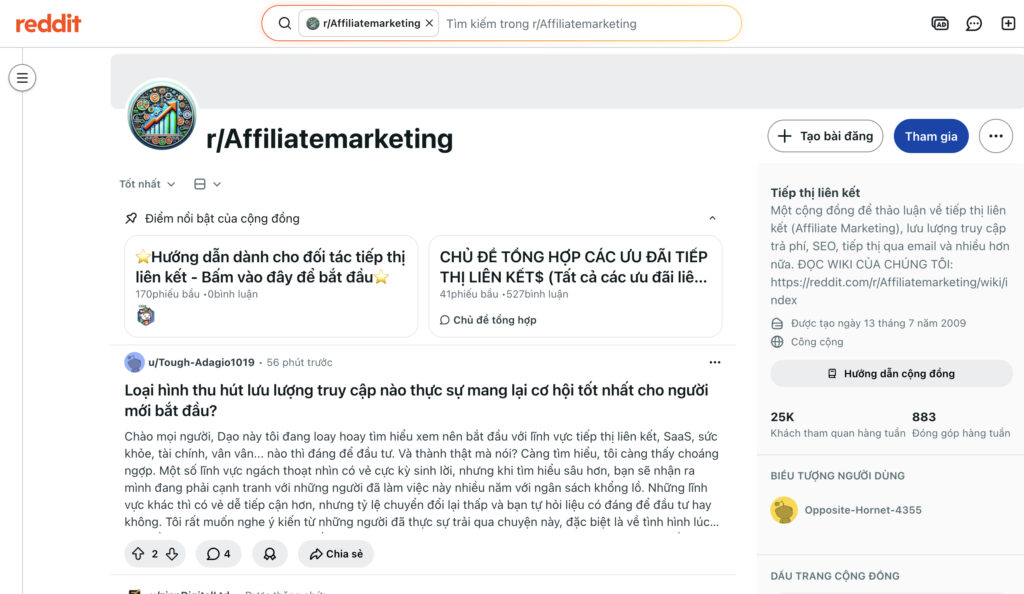This screenshot has width=1024, height=594.
Task: Open Reddit advertising via the Ad icon
Action: point(940,22)
